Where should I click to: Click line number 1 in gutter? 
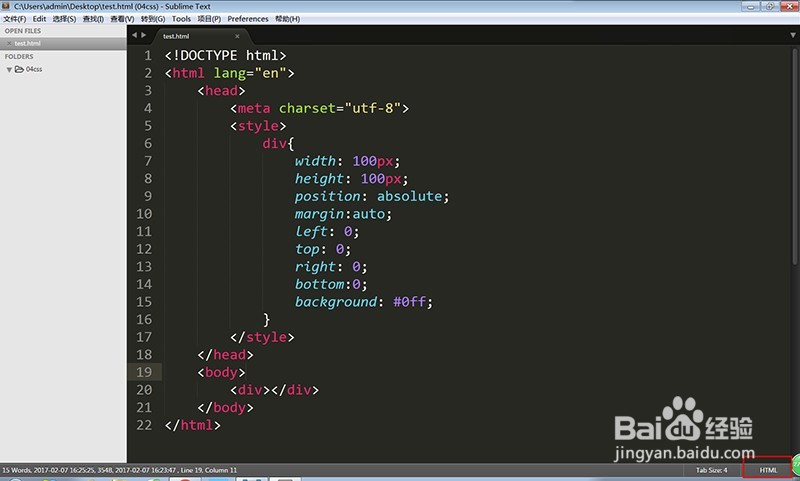pos(147,56)
